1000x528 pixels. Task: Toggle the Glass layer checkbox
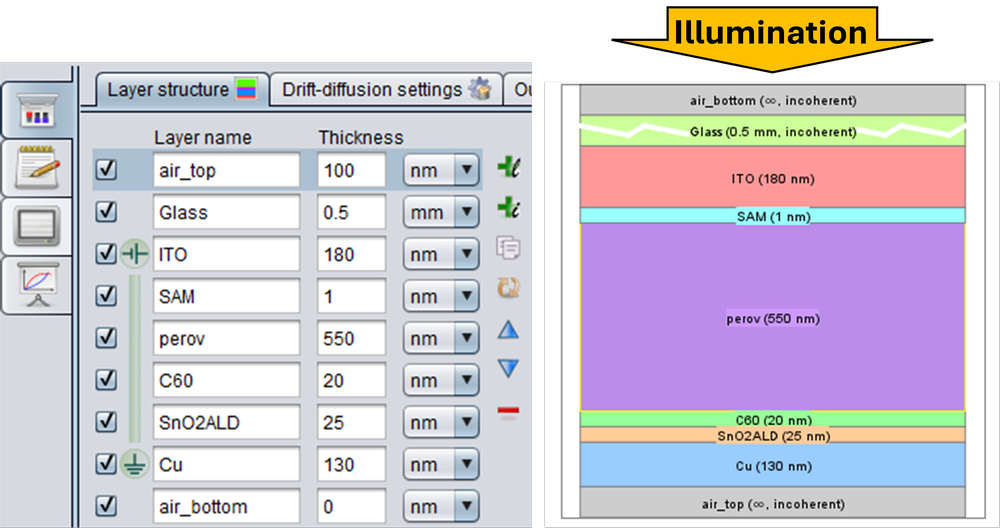pyautogui.click(x=106, y=212)
